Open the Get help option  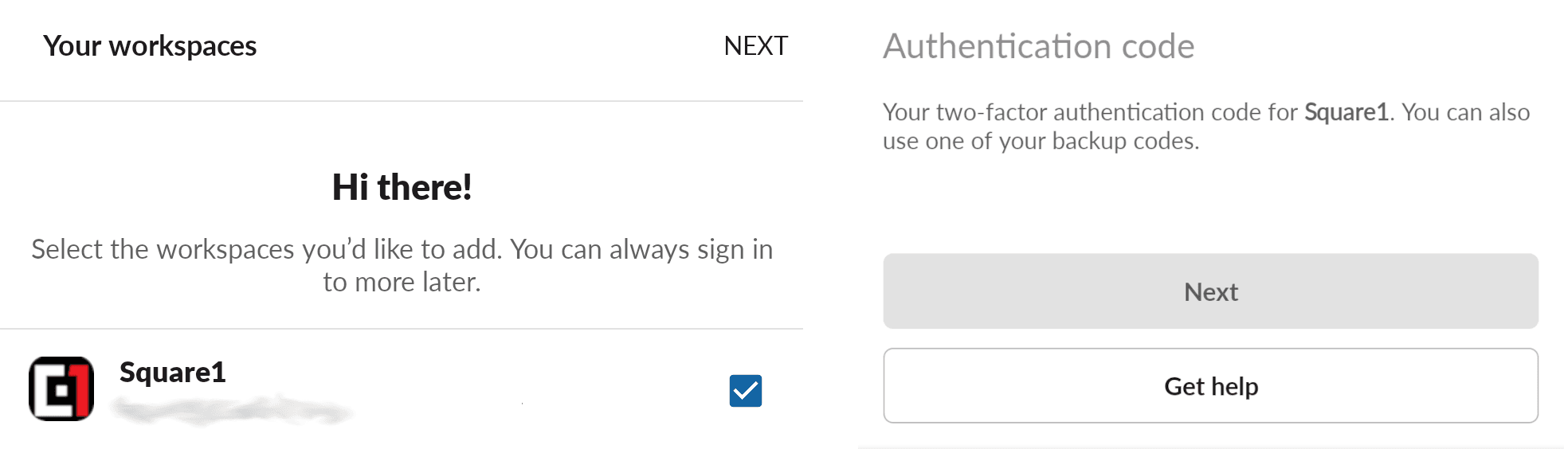click(1210, 386)
